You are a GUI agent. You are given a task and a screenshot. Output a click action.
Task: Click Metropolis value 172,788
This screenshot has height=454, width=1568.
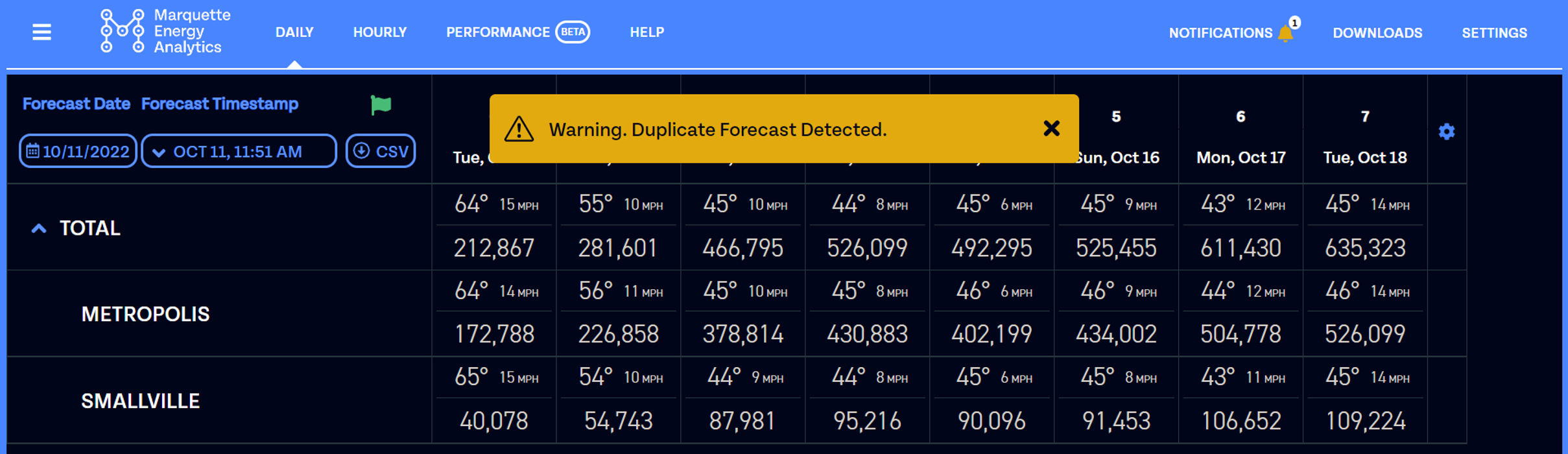point(494,334)
